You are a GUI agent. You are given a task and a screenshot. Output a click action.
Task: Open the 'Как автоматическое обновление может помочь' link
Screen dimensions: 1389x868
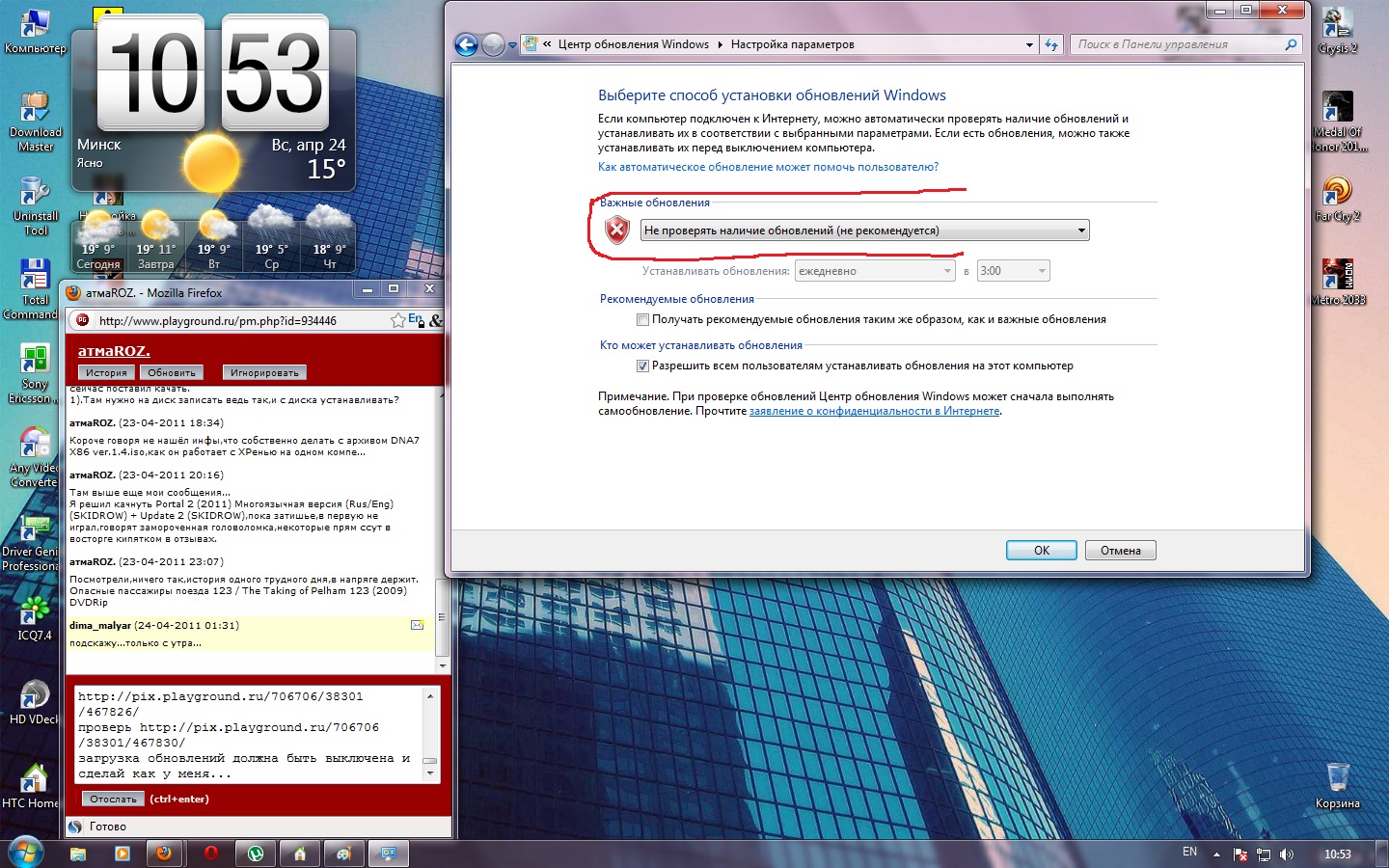tap(768, 167)
